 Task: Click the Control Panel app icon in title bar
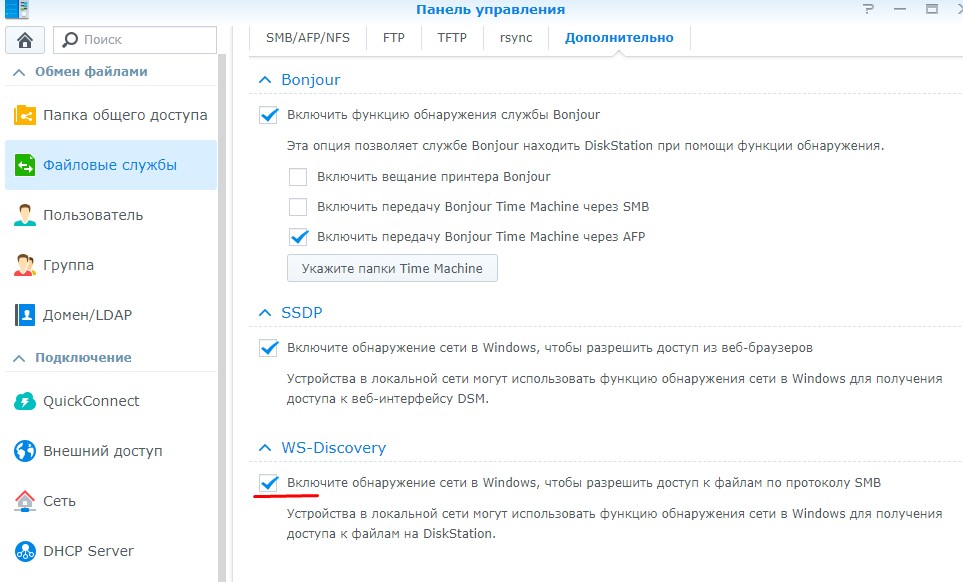click(x=17, y=9)
